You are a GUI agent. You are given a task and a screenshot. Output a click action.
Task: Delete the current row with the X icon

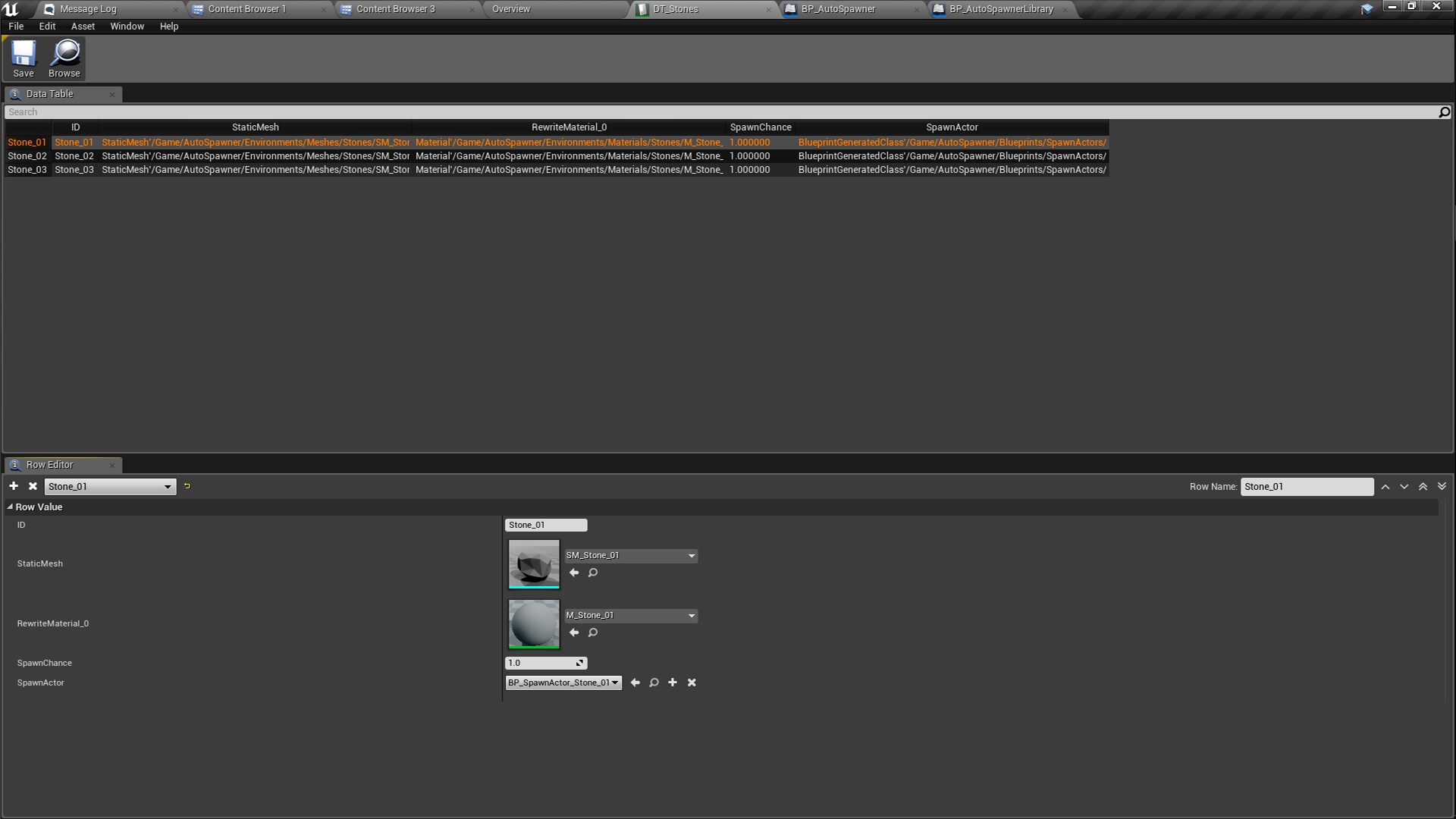click(33, 486)
